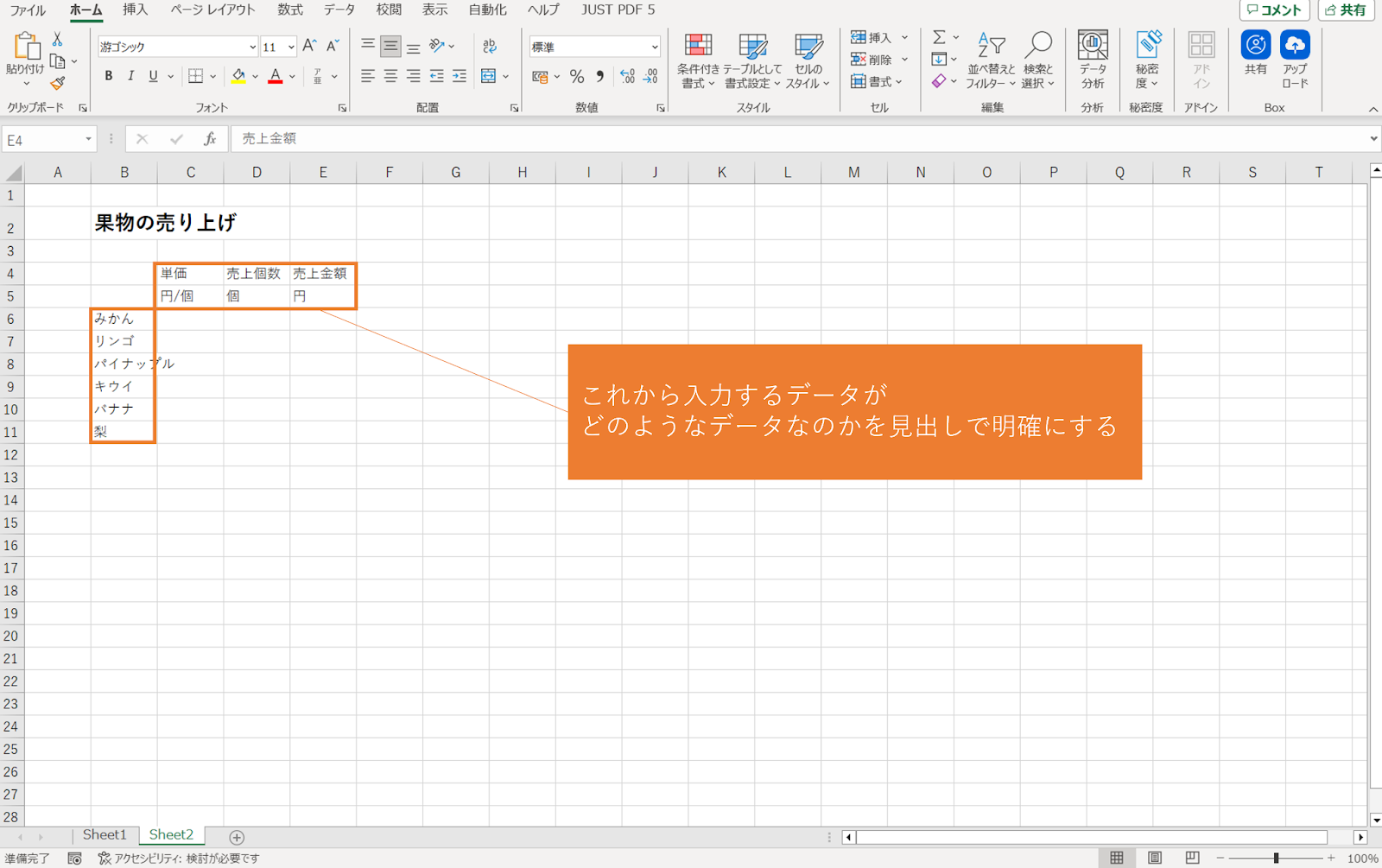Click the text Orientation icon

(437, 46)
